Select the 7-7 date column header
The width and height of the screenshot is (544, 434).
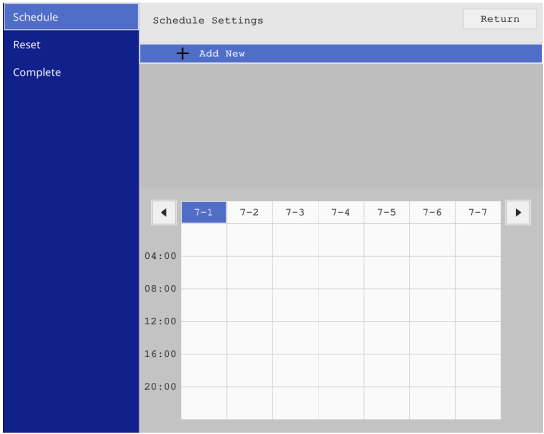(x=478, y=212)
